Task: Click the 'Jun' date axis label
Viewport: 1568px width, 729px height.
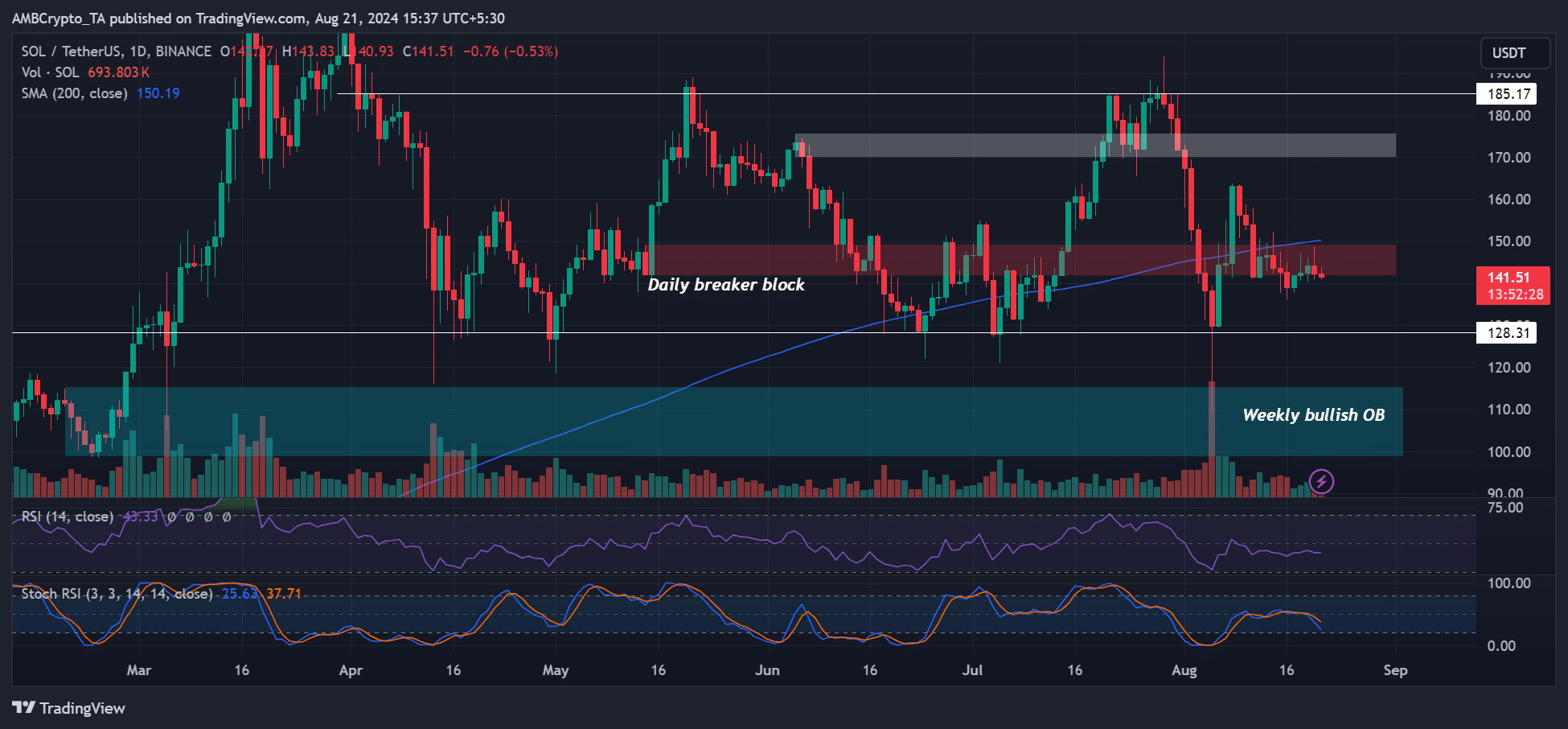Action: click(x=768, y=670)
